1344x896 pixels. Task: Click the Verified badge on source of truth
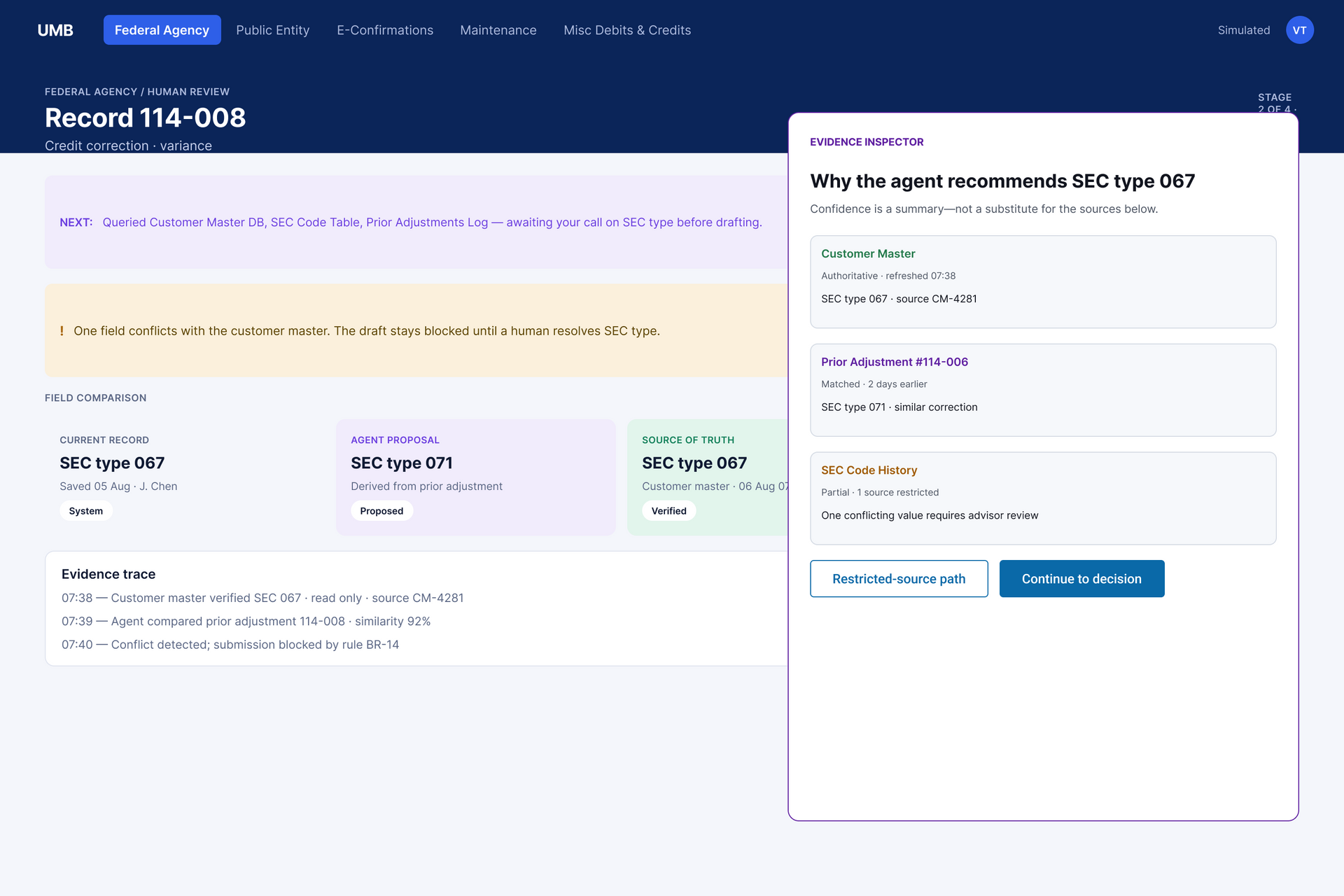click(x=668, y=511)
